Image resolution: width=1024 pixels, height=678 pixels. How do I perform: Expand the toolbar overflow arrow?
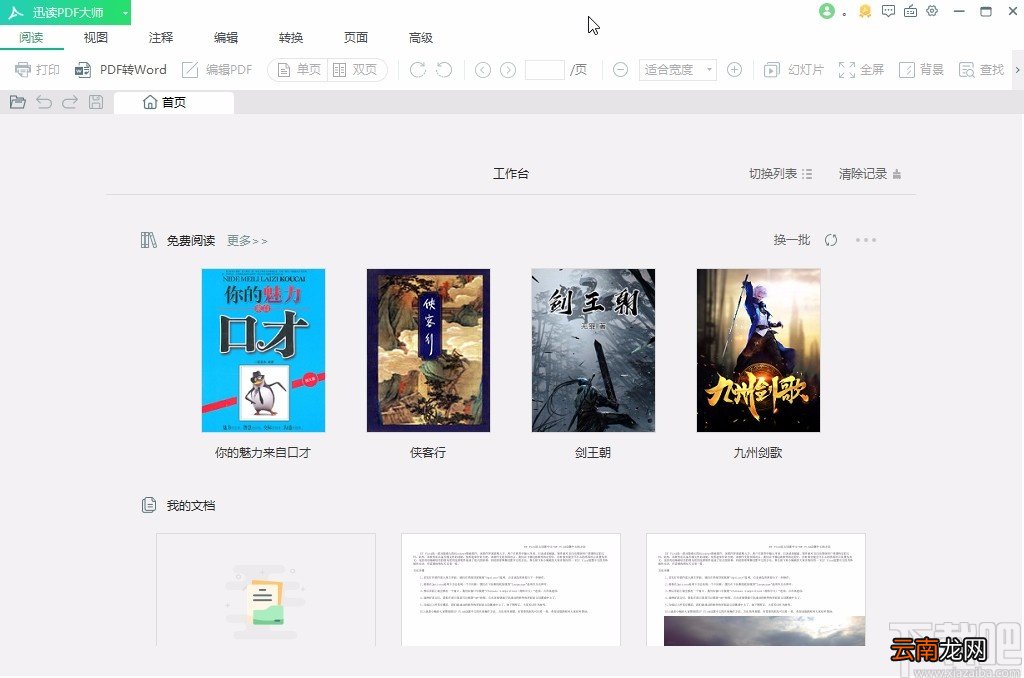coord(1017,69)
